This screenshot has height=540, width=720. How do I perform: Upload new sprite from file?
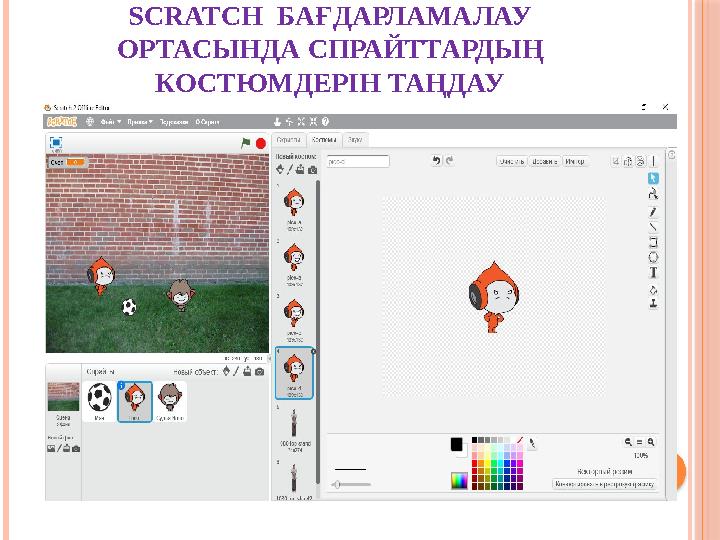(x=247, y=371)
